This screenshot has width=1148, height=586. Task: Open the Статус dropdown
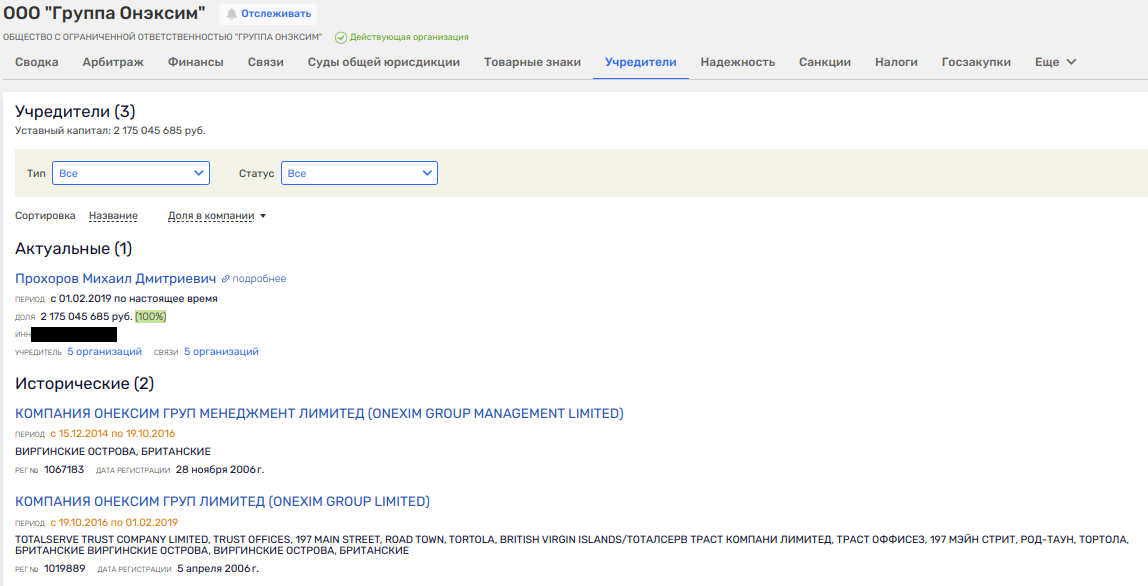pyautogui.click(x=359, y=173)
